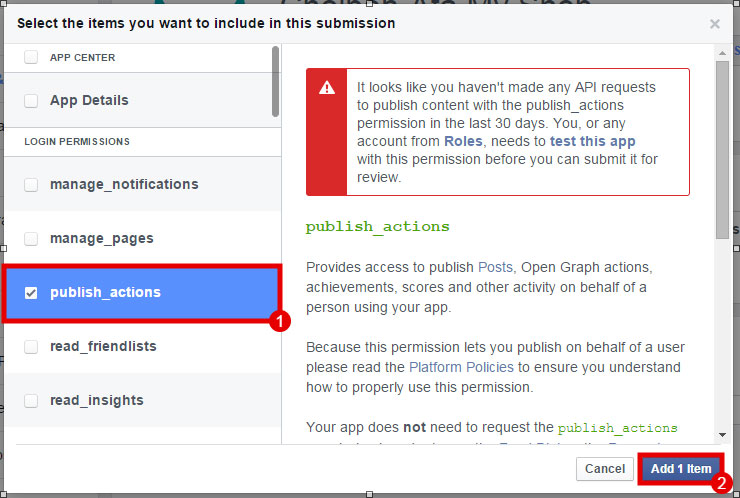Screen dimensions: 740x498
Task: Click the Add 1 Item button
Action: tap(681, 469)
